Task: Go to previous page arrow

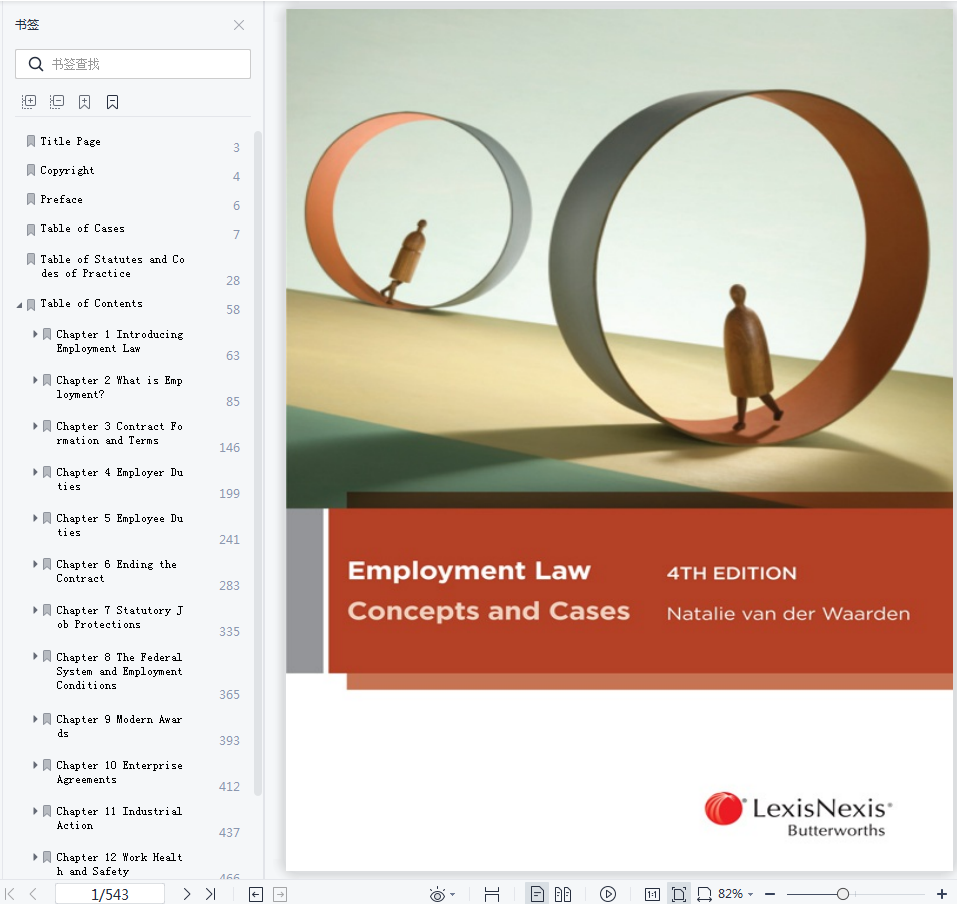Action: pyautogui.click(x=33, y=894)
